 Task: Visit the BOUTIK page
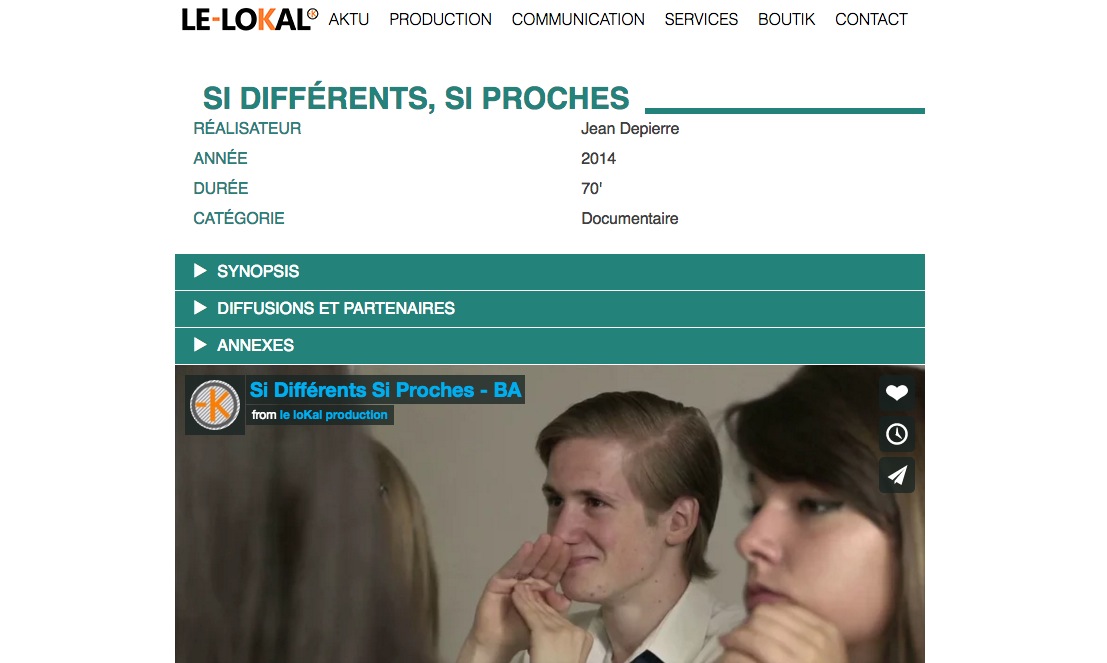pyautogui.click(x=786, y=20)
